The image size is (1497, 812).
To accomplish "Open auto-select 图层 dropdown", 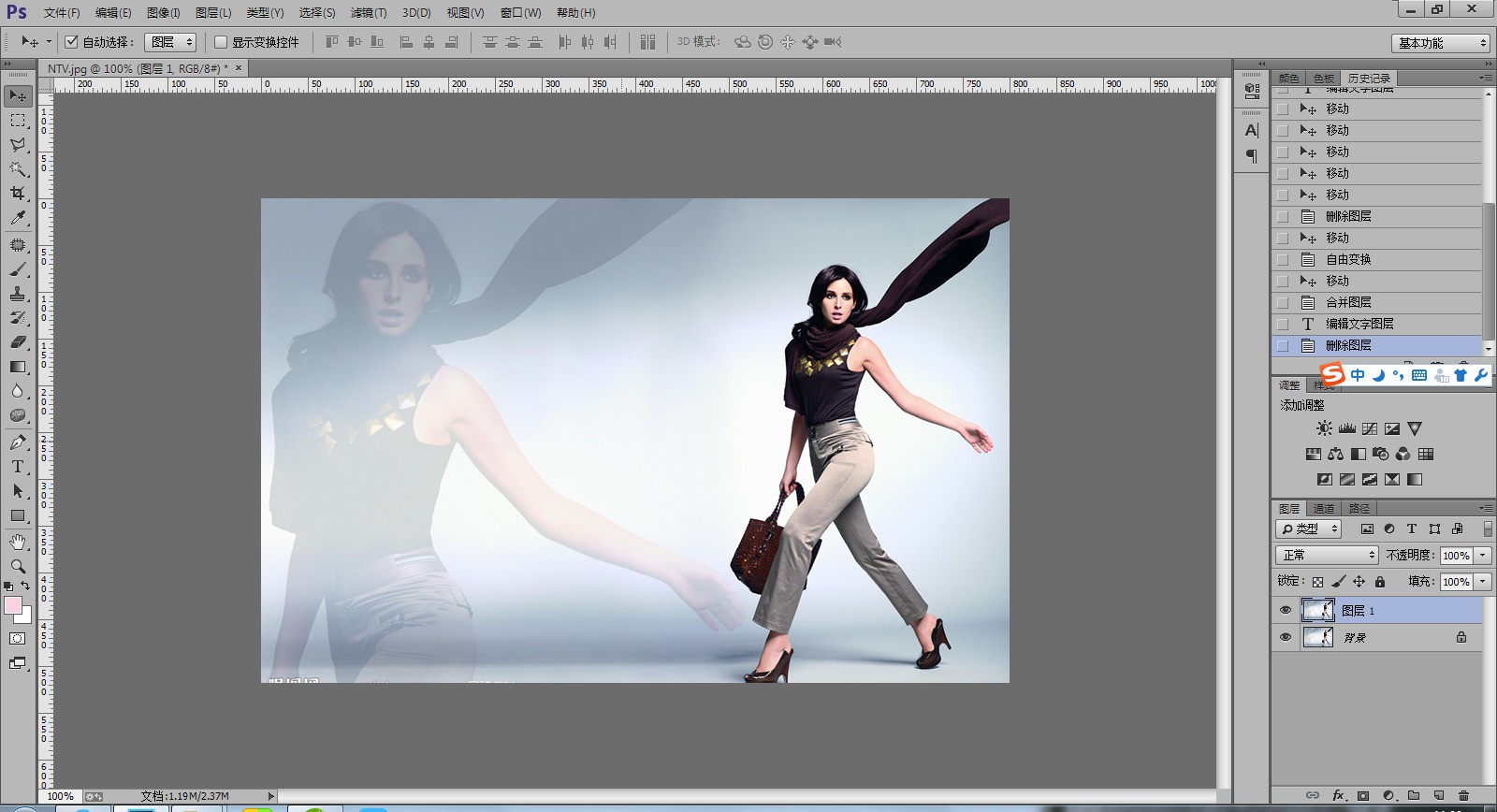I will coord(170,42).
